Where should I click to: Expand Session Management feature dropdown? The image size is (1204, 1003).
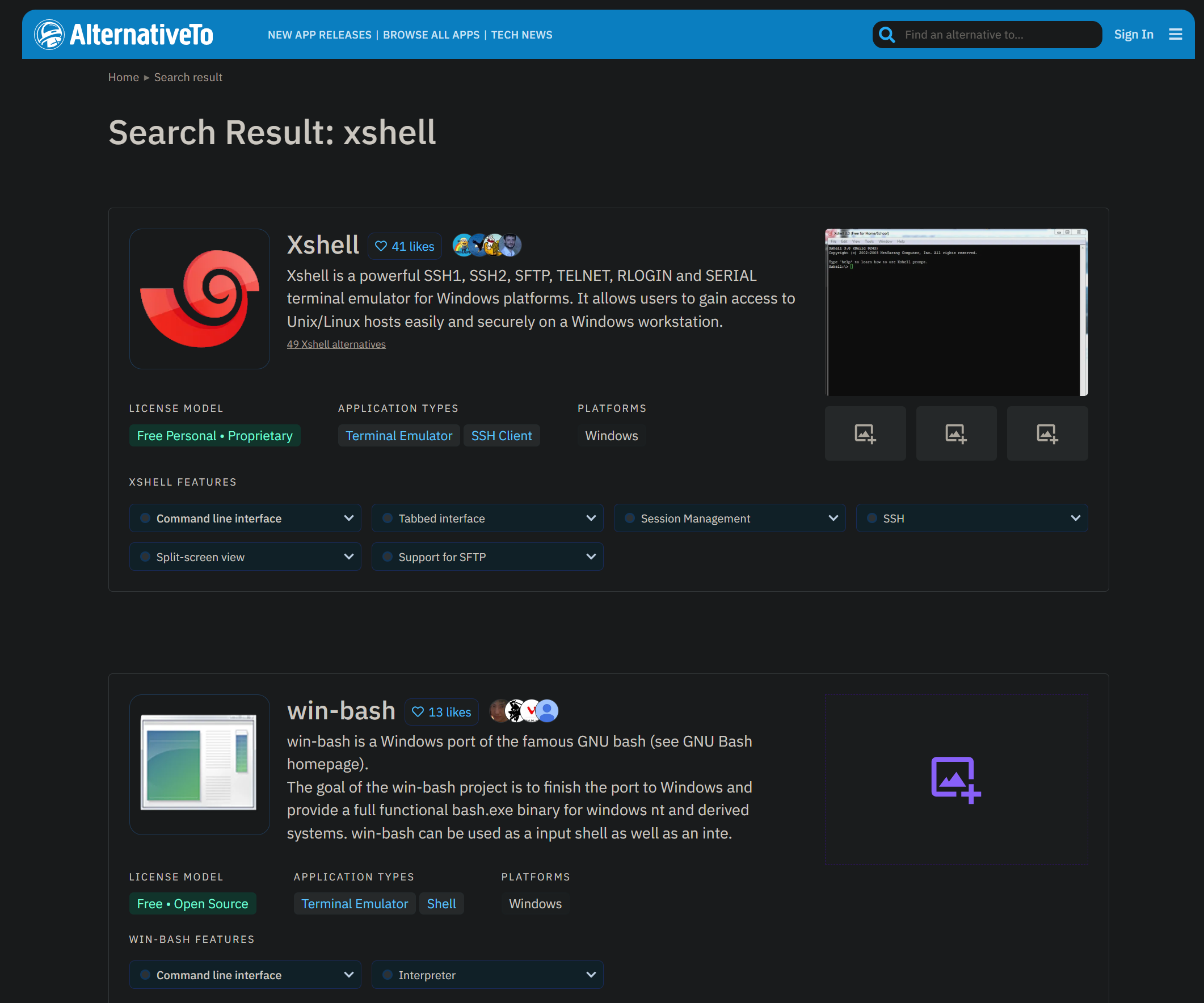click(x=833, y=518)
